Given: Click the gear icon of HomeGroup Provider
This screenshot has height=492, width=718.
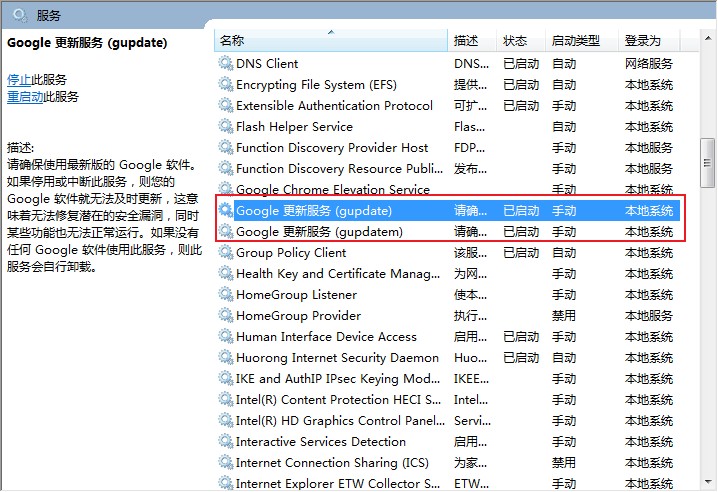Looking at the screenshot, I should click(x=226, y=316).
